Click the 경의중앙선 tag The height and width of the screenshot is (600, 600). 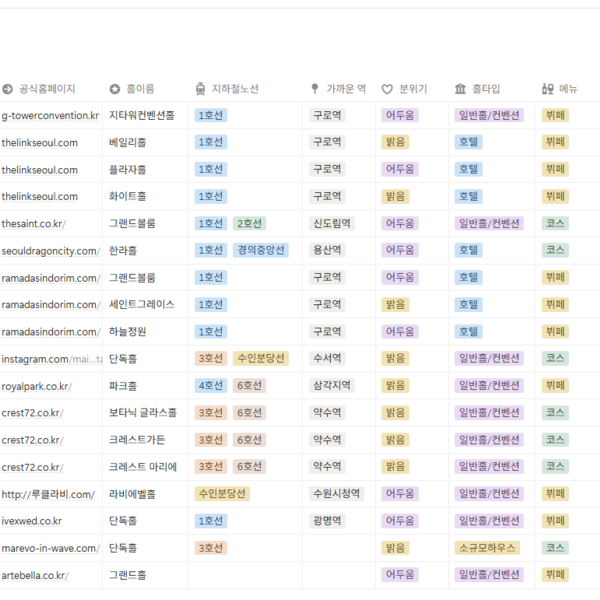(261, 250)
